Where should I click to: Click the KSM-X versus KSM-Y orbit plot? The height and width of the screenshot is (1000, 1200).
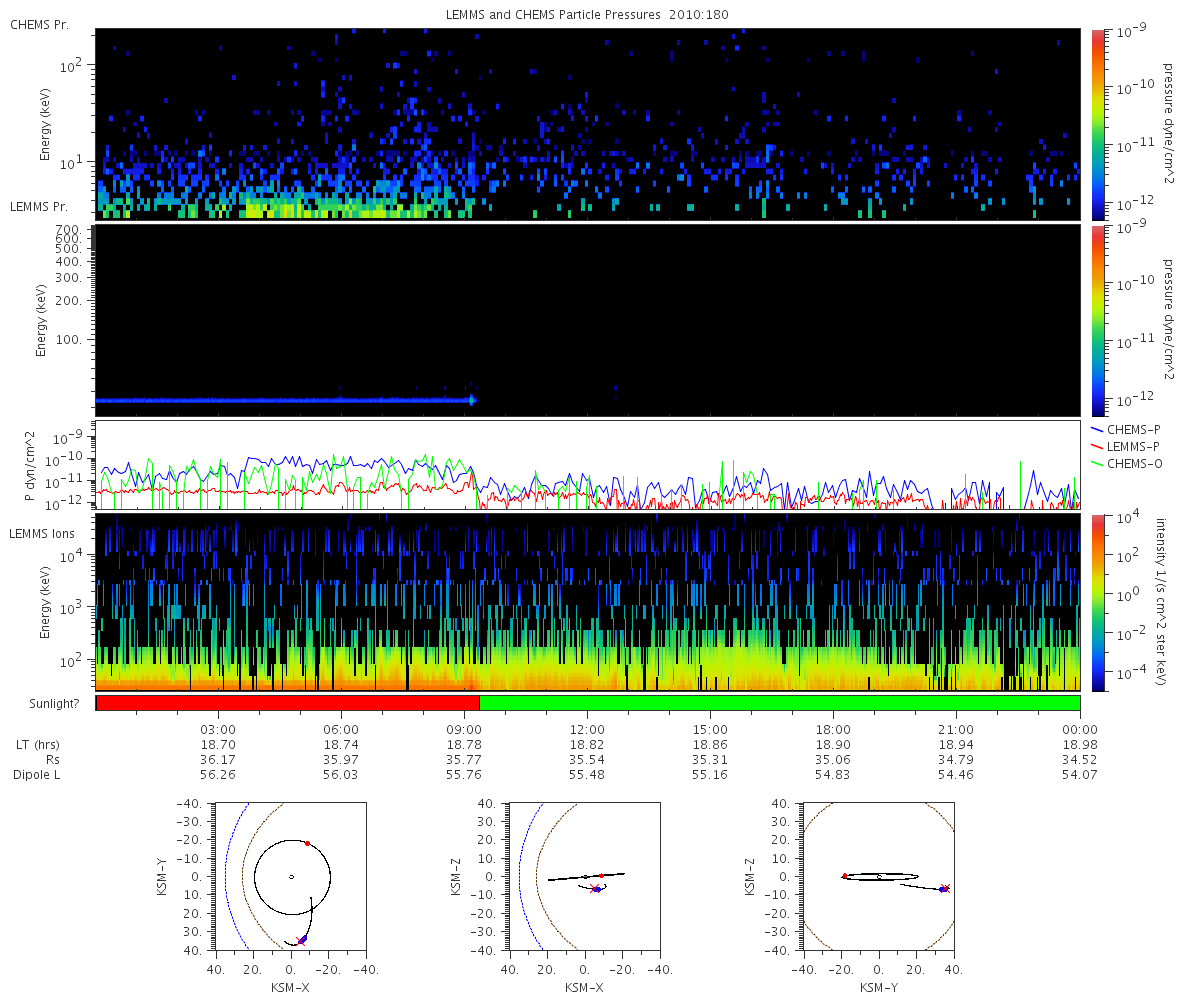[290, 876]
